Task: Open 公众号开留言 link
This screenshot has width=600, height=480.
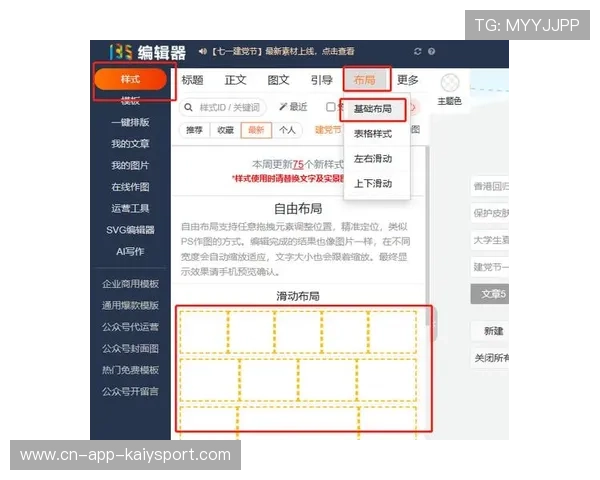Action: 130,391
